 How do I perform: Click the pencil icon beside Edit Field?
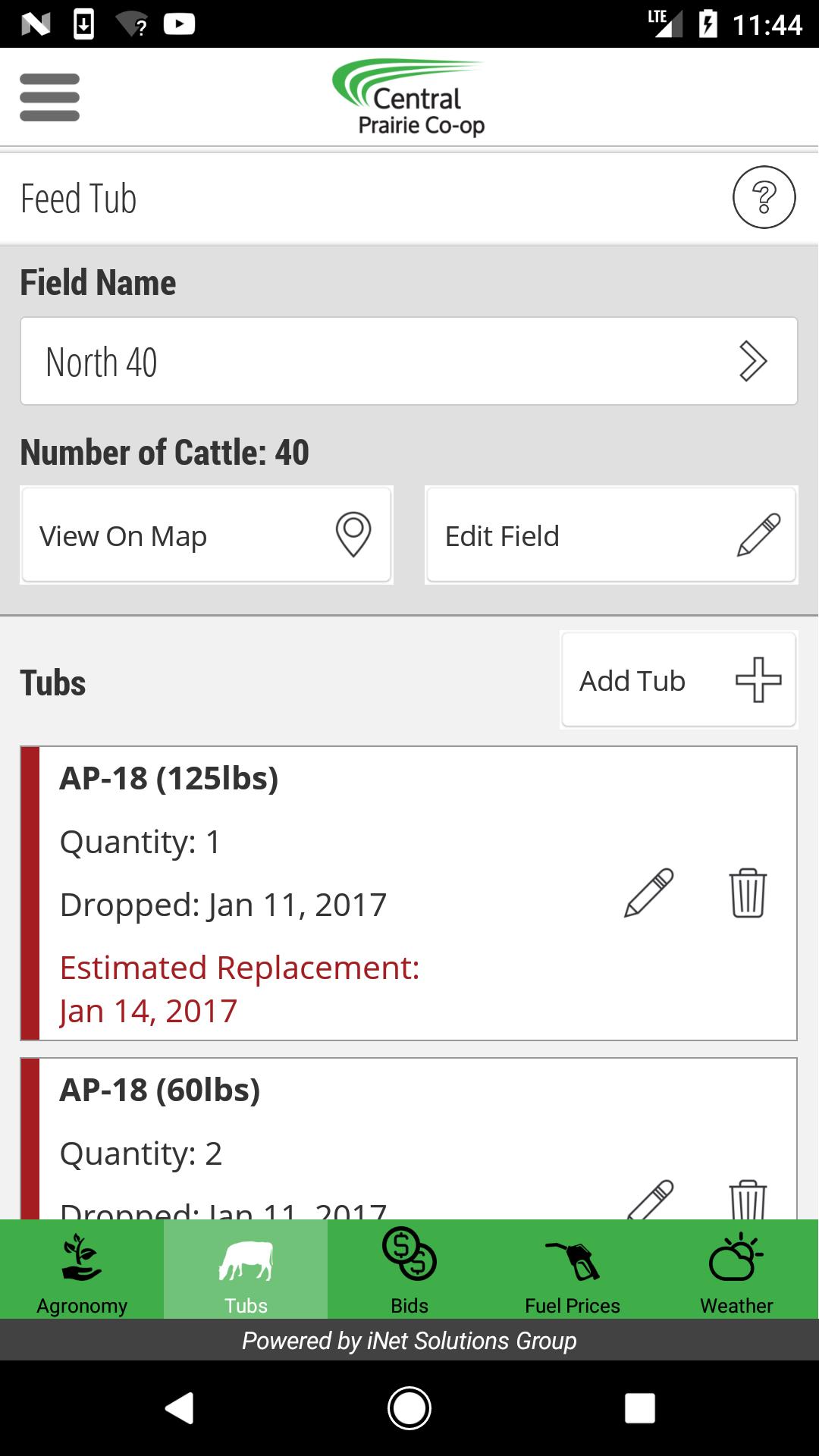click(x=758, y=535)
